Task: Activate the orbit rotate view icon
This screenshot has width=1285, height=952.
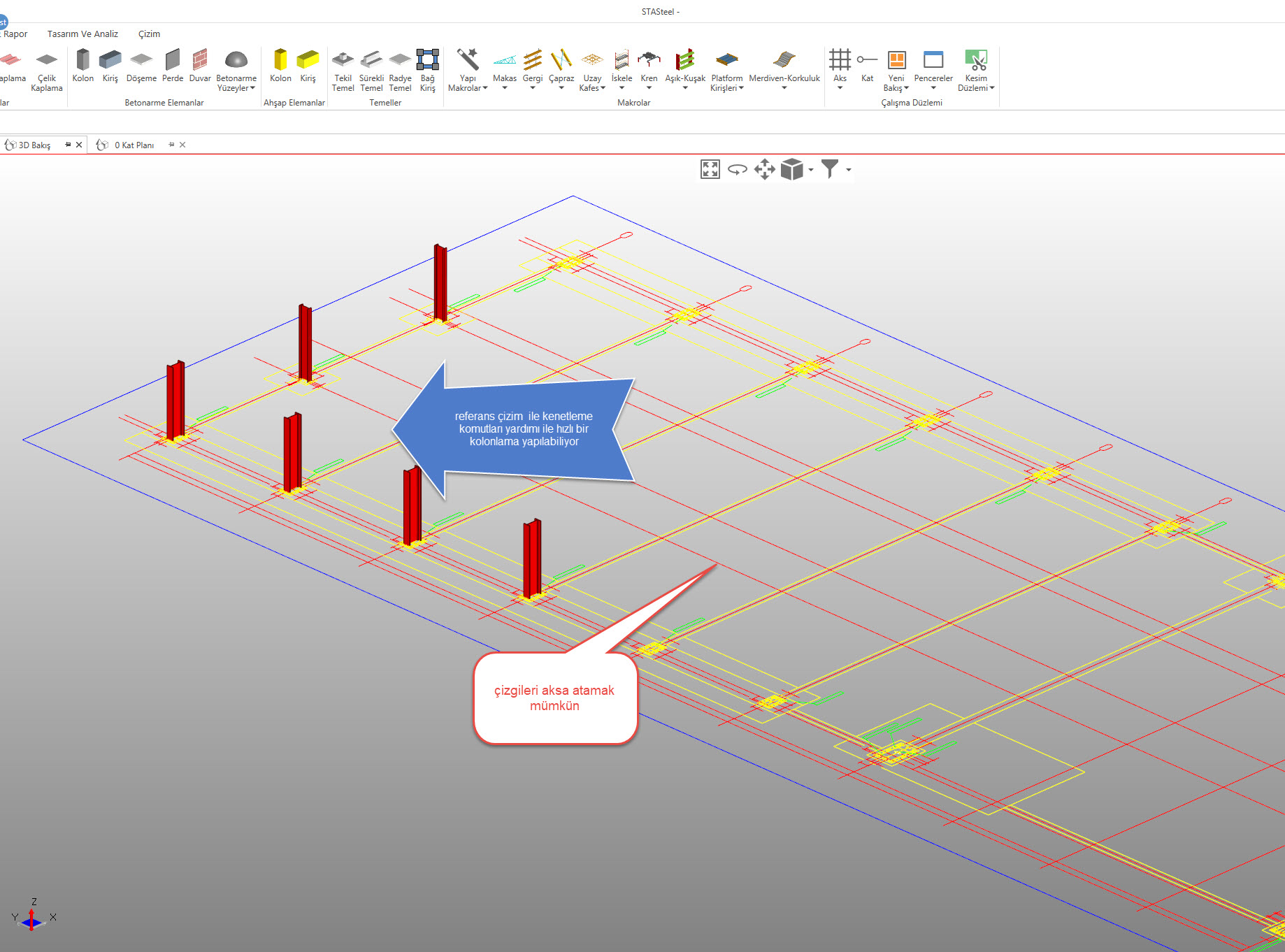Action: click(x=737, y=169)
